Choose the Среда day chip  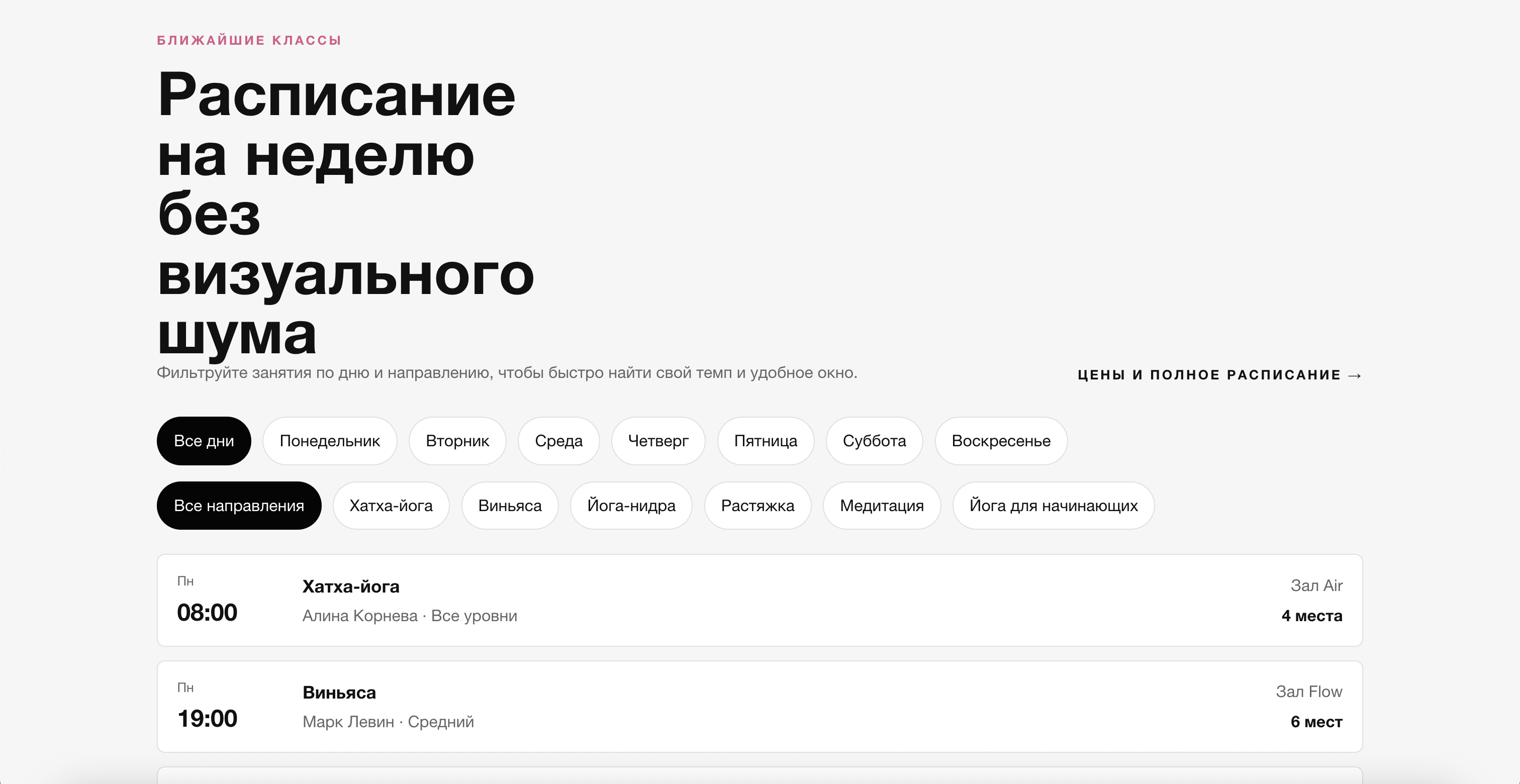click(x=559, y=441)
